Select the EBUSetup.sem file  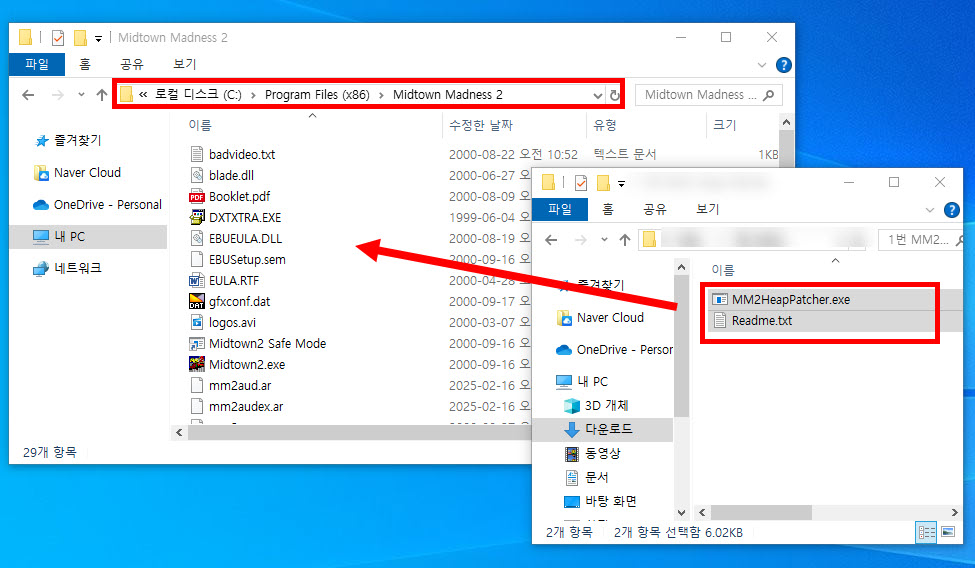coord(247,259)
